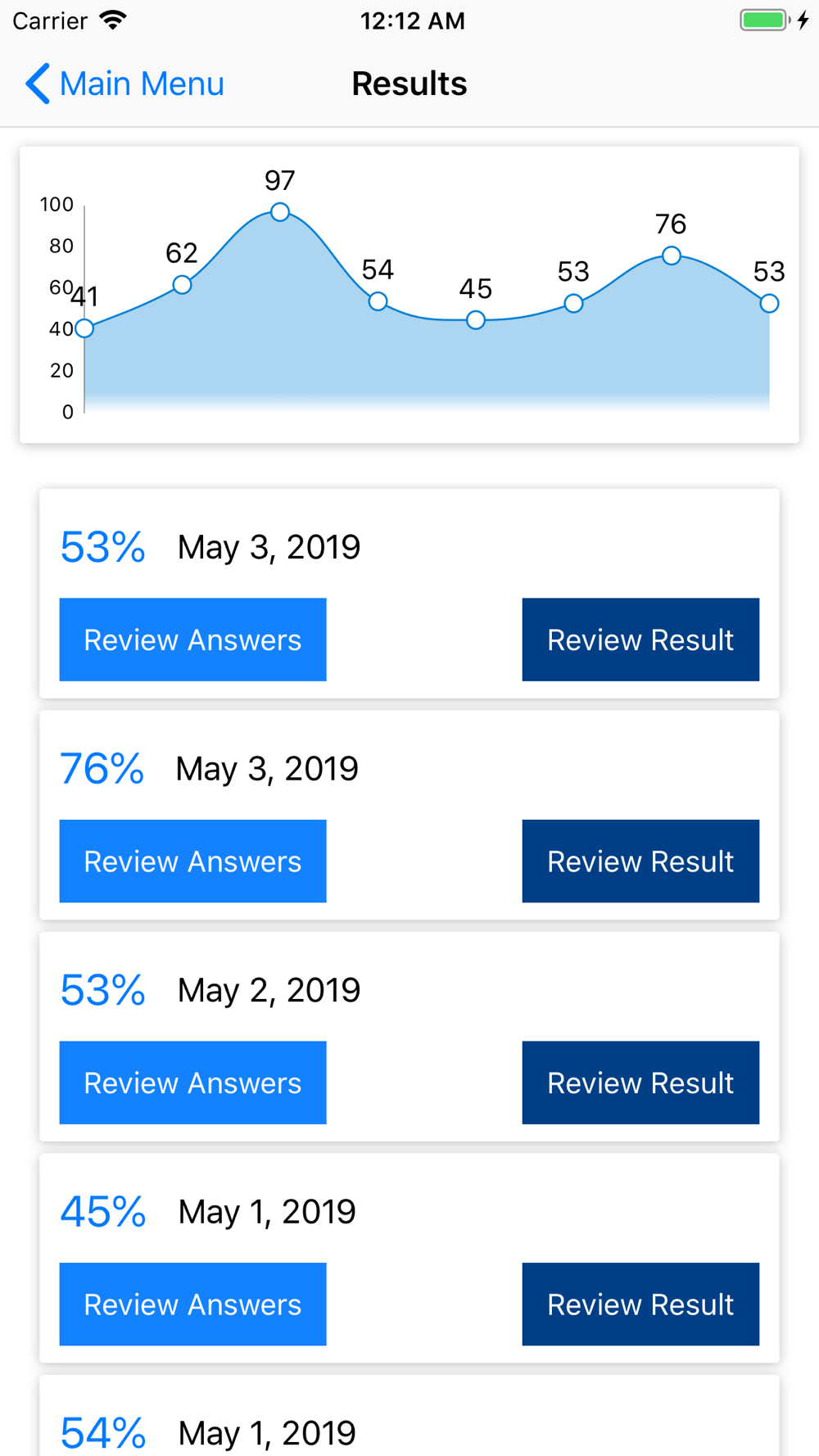Tap the last 53 point on chart
The width and height of the screenshot is (819, 1456).
[x=769, y=304]
